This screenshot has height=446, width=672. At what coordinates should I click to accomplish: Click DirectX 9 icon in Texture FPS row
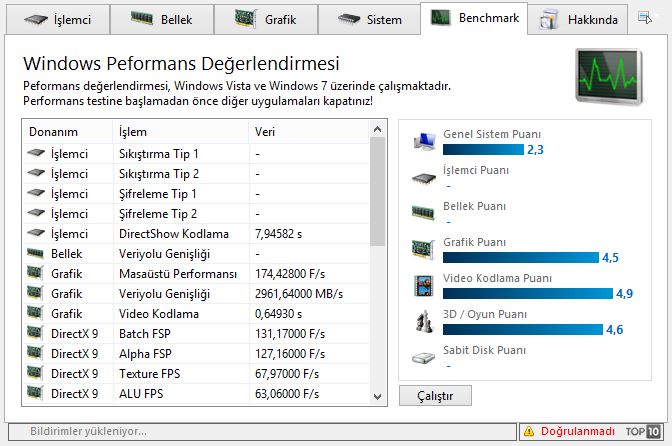coord(35,373)
